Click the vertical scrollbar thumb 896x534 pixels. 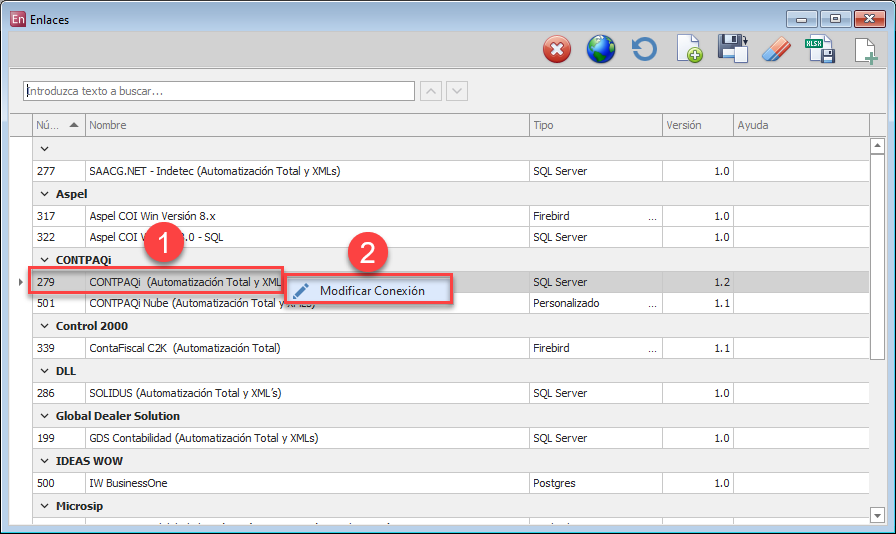(877, 257)
